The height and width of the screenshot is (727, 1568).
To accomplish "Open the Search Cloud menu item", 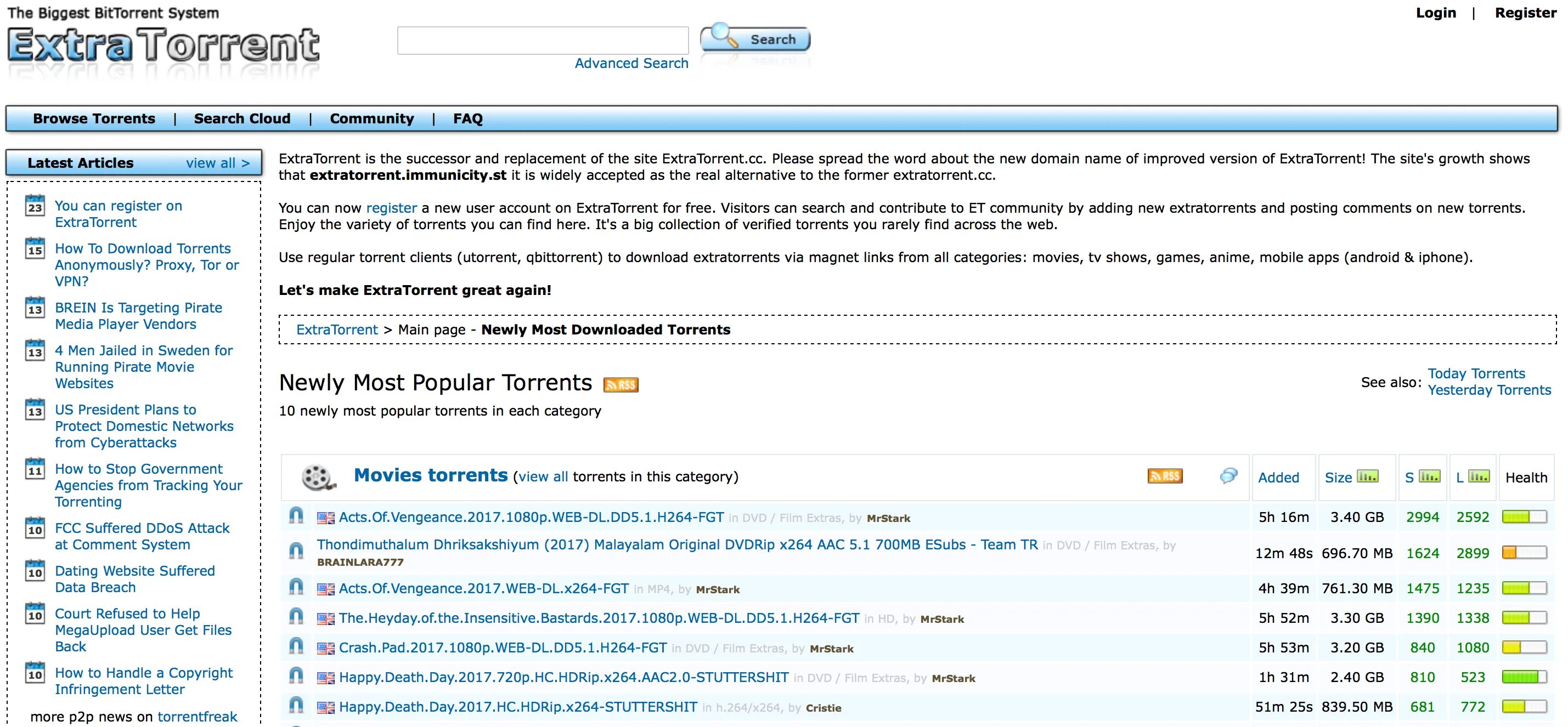I will click(241, 118).
